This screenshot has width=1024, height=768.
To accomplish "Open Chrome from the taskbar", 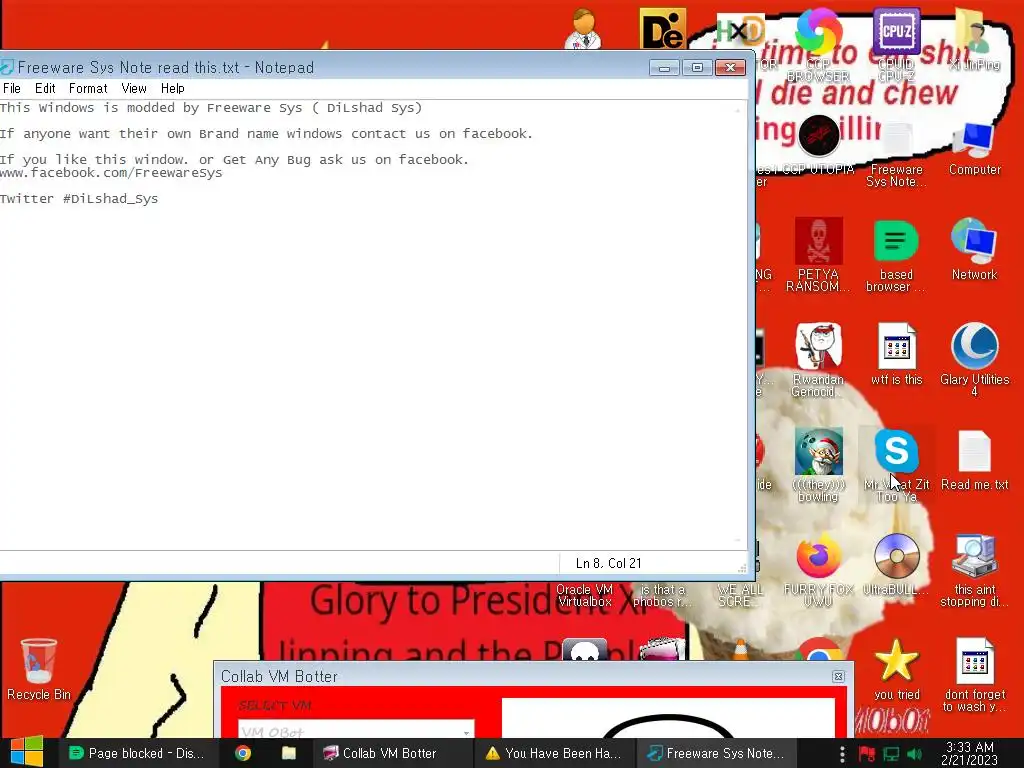I will coord(243,753).
